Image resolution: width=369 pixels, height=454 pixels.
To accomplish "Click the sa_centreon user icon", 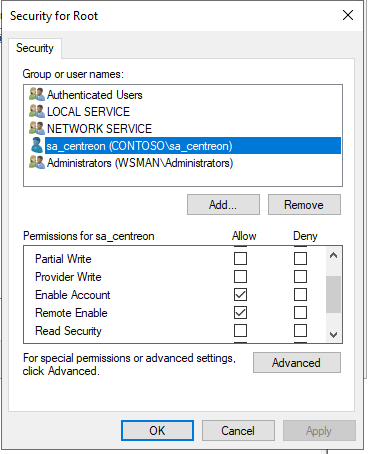I will tap(37, 145).
